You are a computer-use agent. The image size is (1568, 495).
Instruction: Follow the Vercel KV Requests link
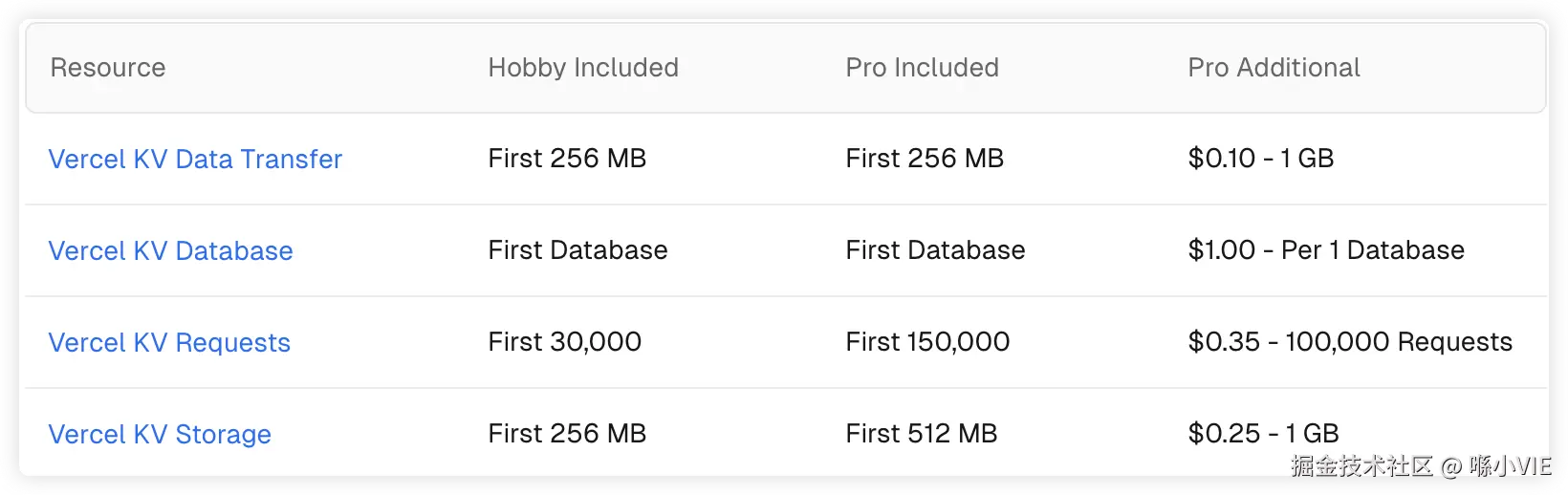[169, 342]
